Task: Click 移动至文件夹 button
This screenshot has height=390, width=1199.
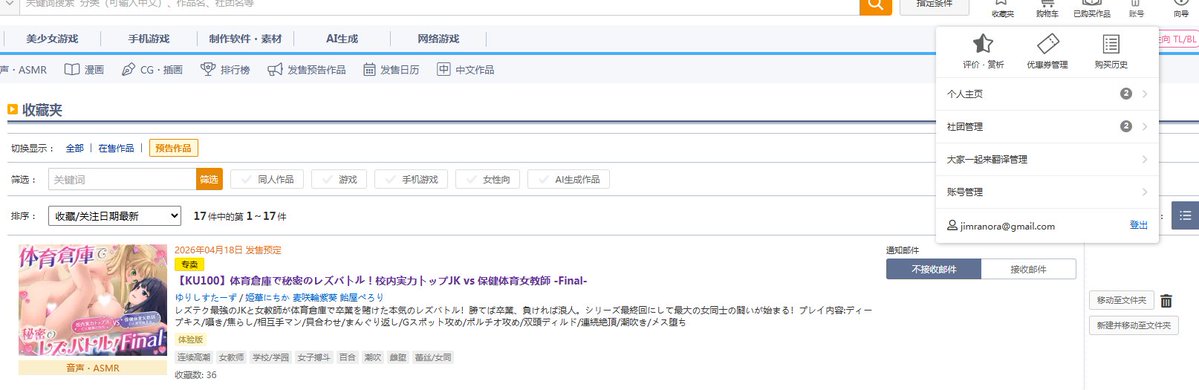Action: 1122,301
